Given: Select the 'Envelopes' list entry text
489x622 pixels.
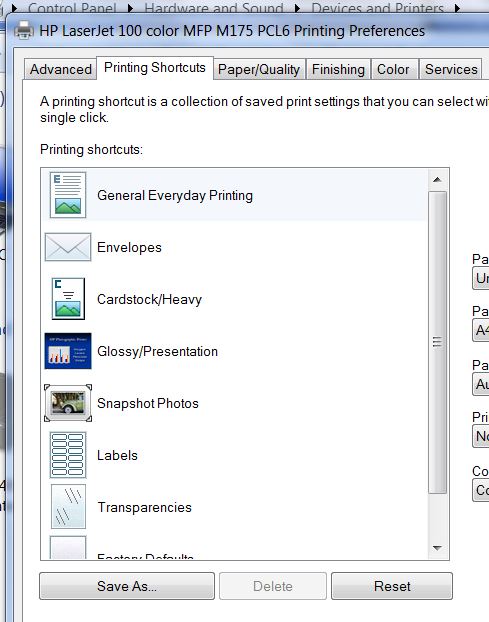Looking at the screenshot, I should 129,248.
